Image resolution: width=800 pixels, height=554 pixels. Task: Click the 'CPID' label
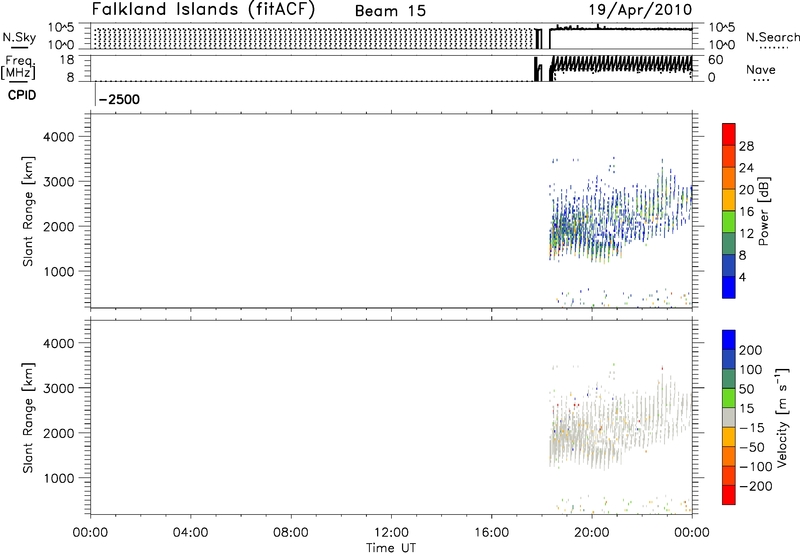point(22,95)
